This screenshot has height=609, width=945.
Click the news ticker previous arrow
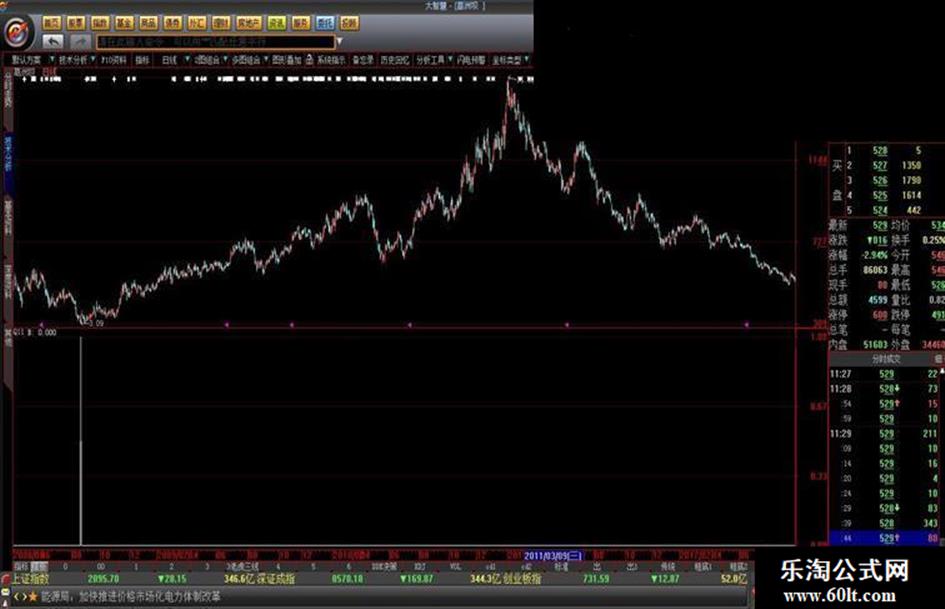[17, 597]
